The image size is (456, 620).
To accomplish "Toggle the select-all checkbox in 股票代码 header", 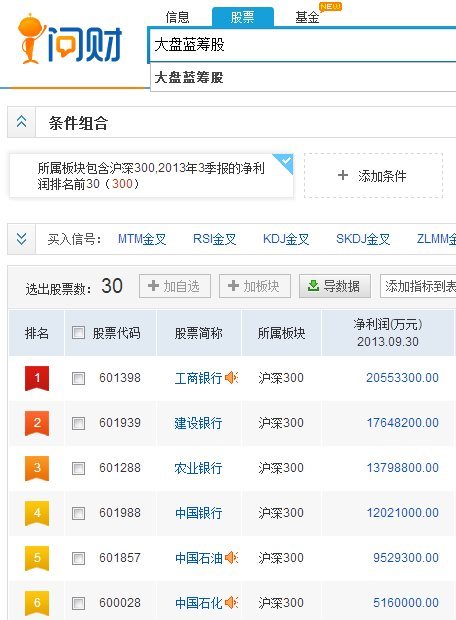I will click(78, 333).
